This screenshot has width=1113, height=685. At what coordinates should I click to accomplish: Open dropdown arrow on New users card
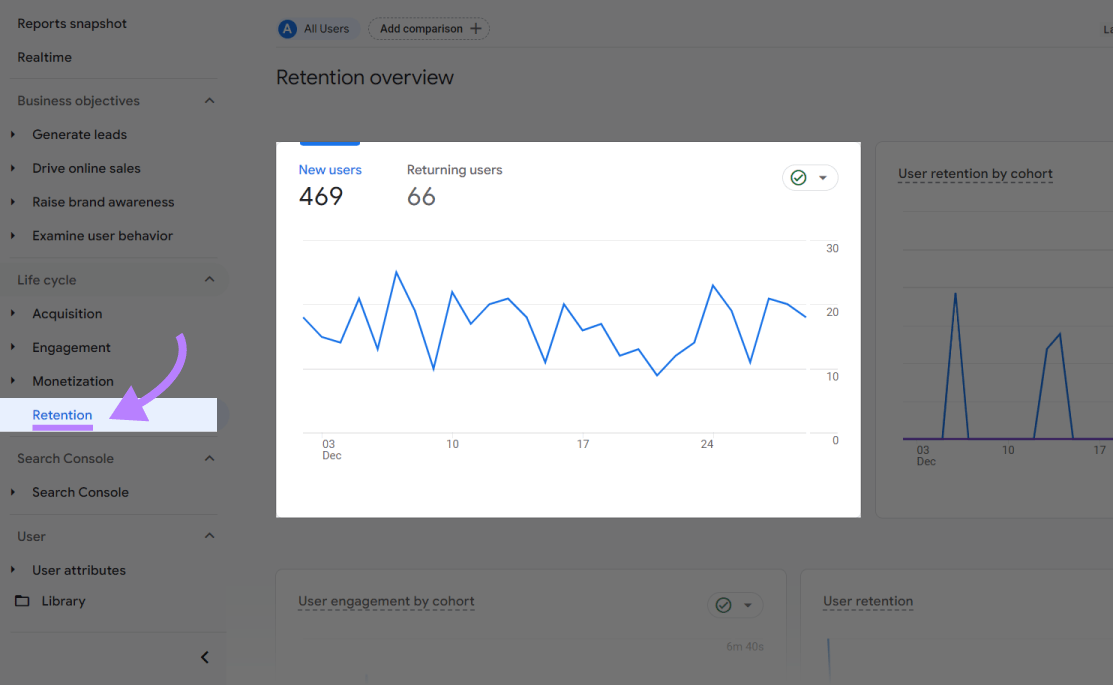pos(823,177)
